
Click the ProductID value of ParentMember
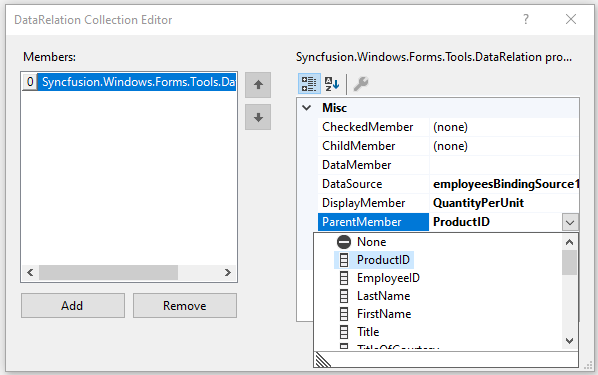[x=461, y=222]
